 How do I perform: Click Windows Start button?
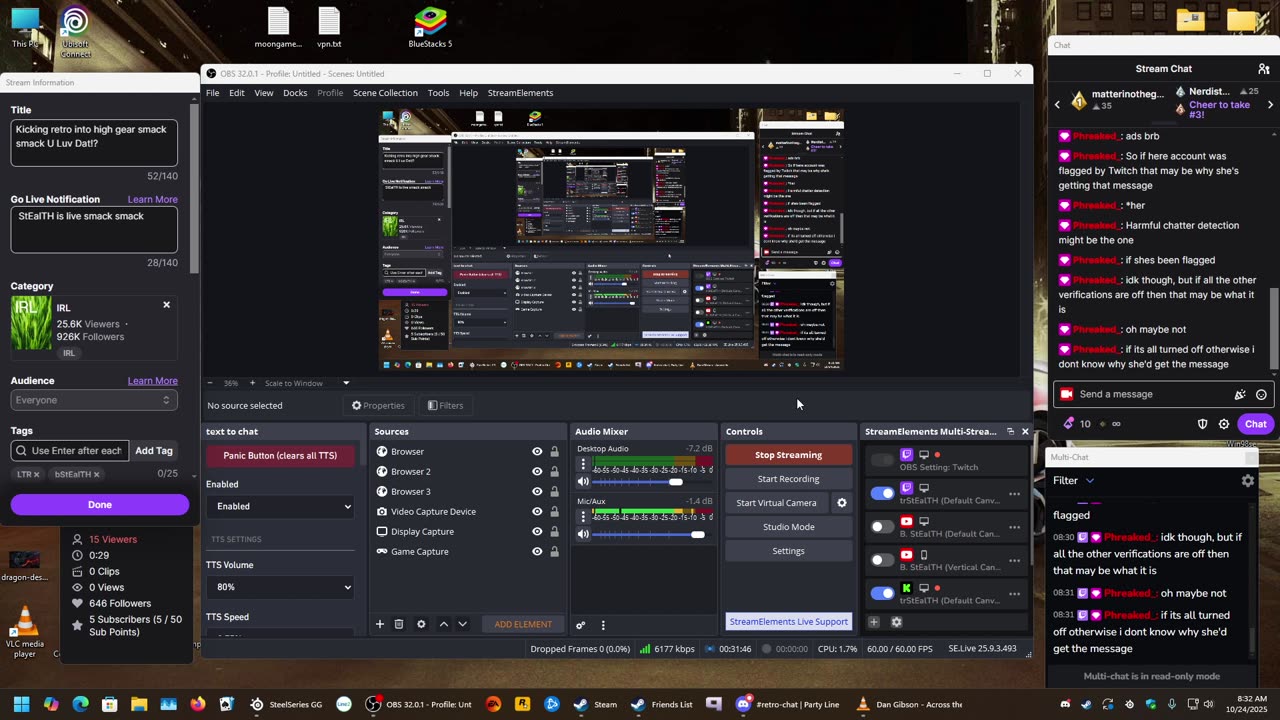coord(21,704)
